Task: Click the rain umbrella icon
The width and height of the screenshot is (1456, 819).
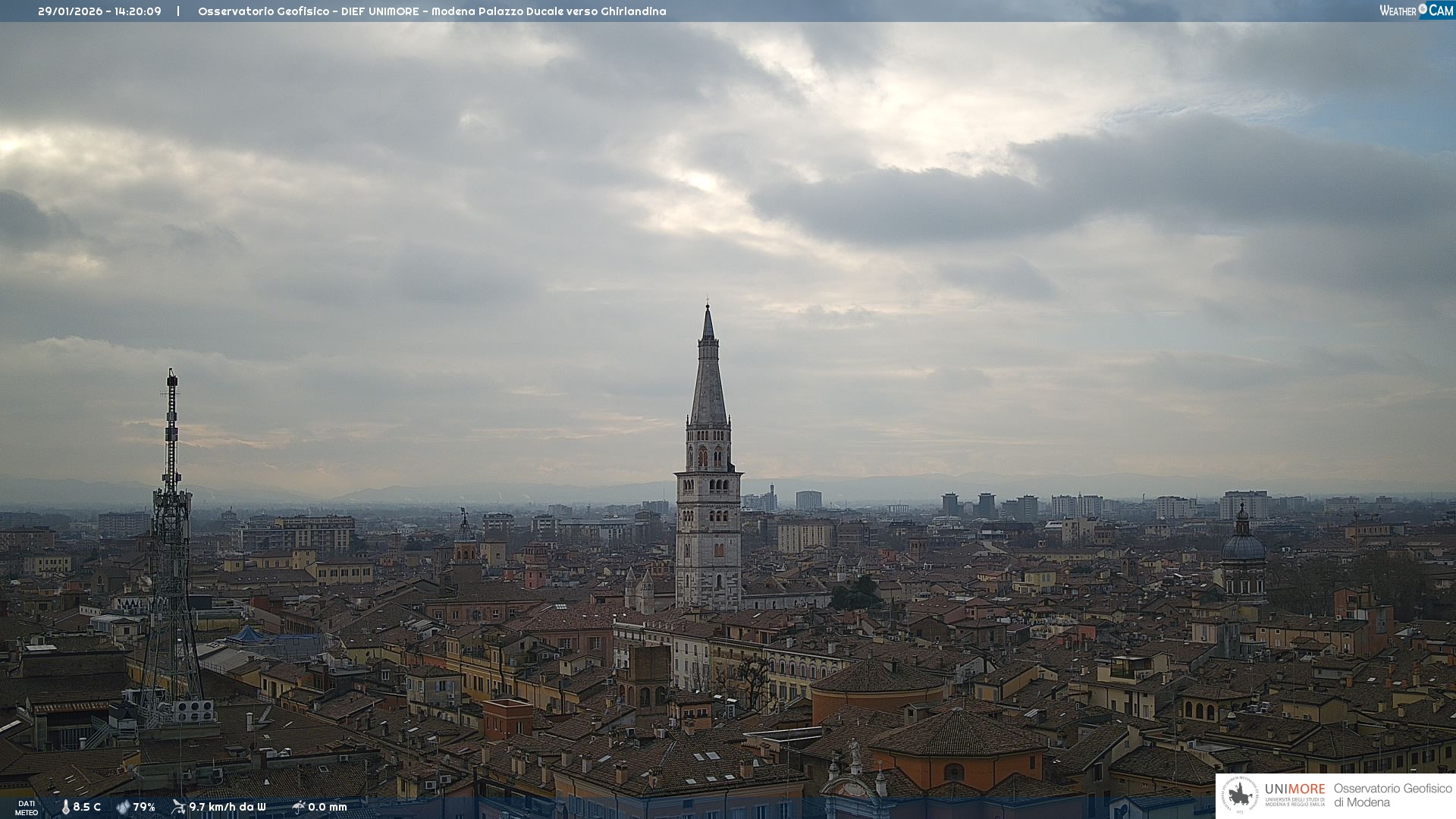Action: 299,807
